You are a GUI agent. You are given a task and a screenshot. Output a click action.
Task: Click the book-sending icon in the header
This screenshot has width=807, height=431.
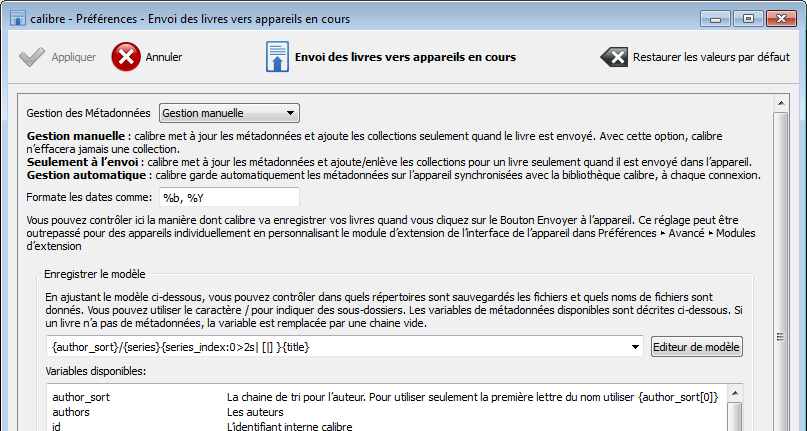pos(276,57)
